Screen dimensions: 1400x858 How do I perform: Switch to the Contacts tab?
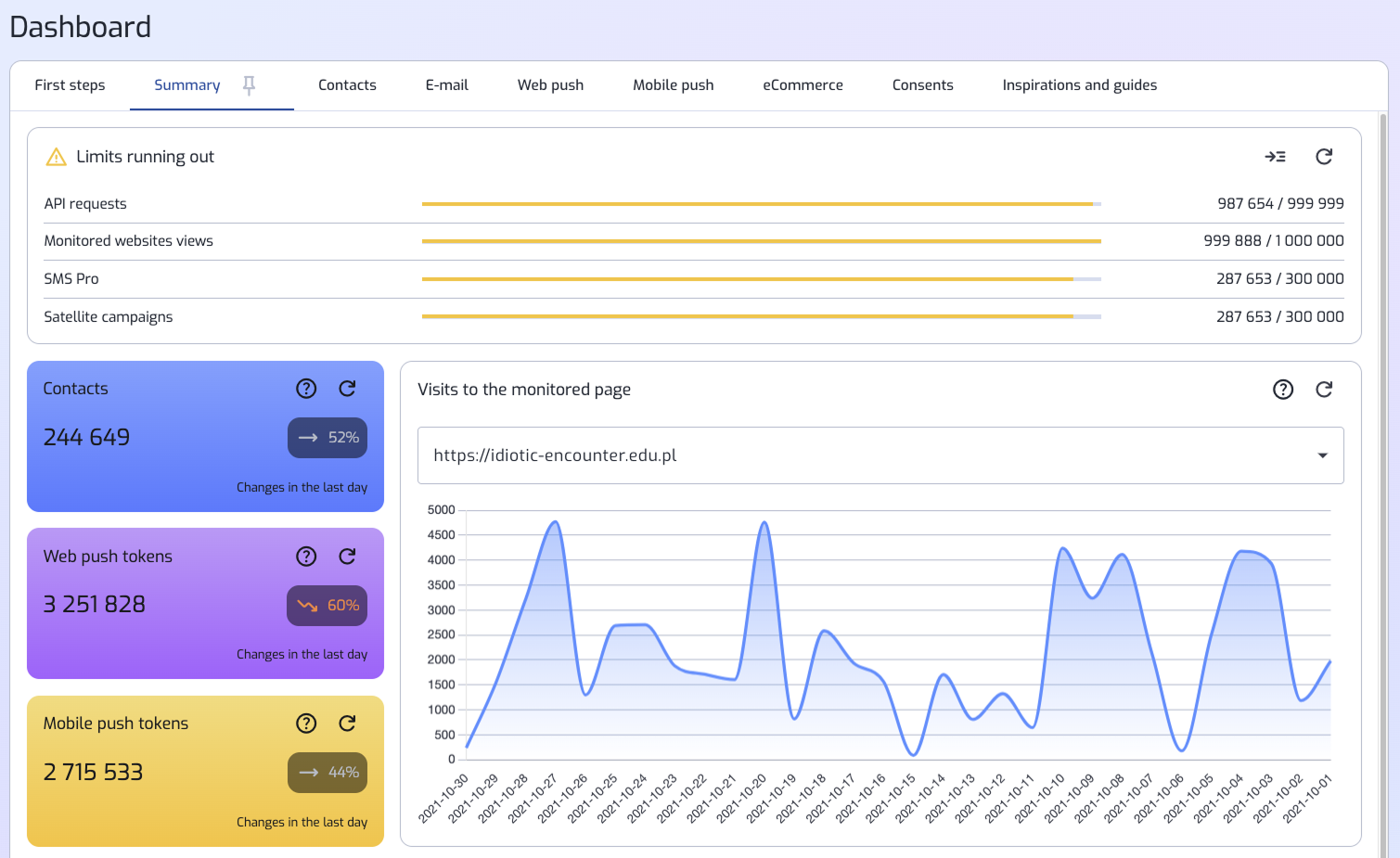pyautogui.click(x=347, y=85)
